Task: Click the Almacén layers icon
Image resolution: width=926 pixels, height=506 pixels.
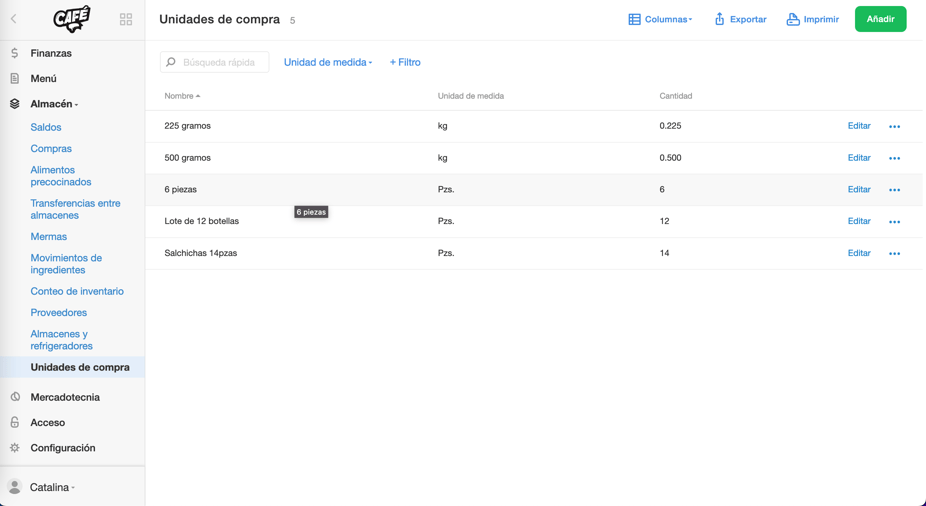Action: tap(15, 104)
